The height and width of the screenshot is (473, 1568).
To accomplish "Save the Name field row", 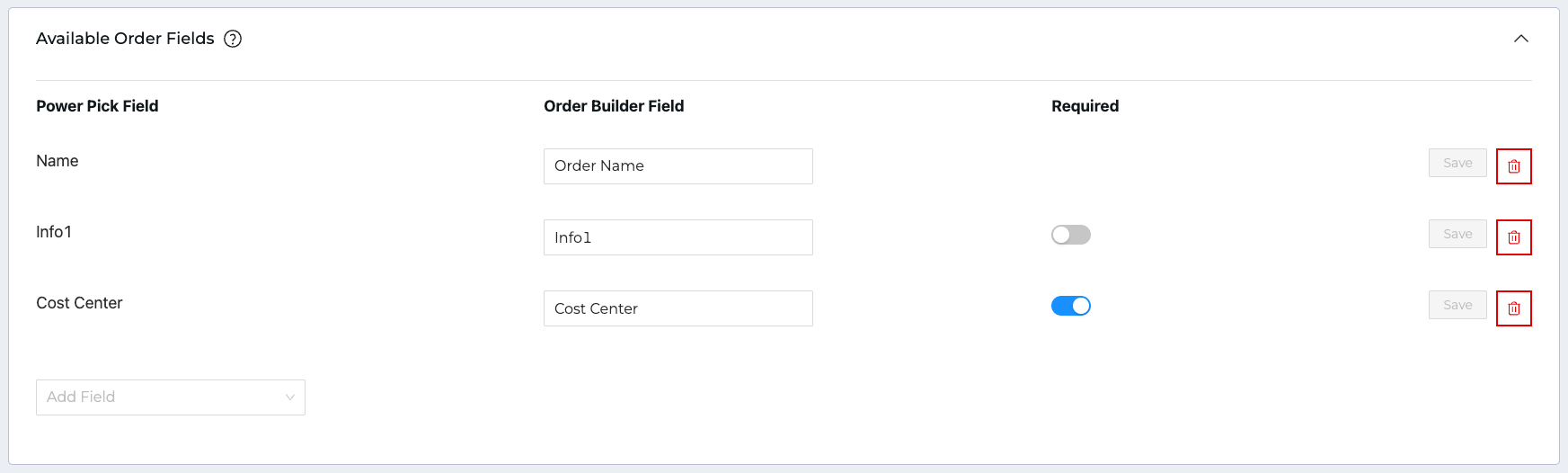I will (1457, 163).
